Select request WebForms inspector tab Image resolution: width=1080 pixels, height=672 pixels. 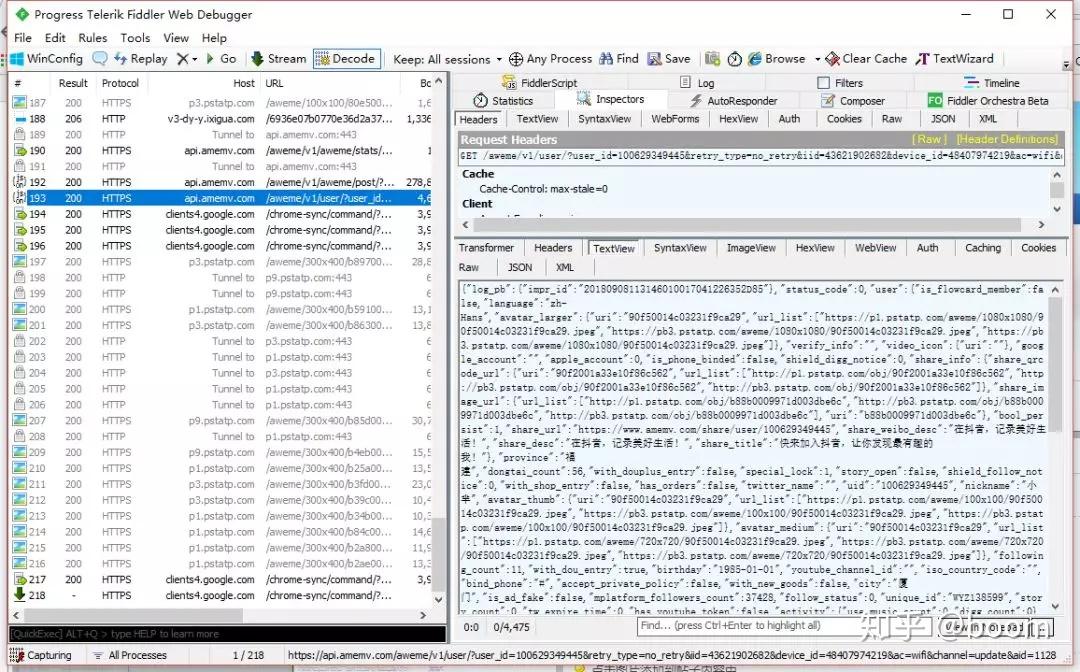pos(675,119)
